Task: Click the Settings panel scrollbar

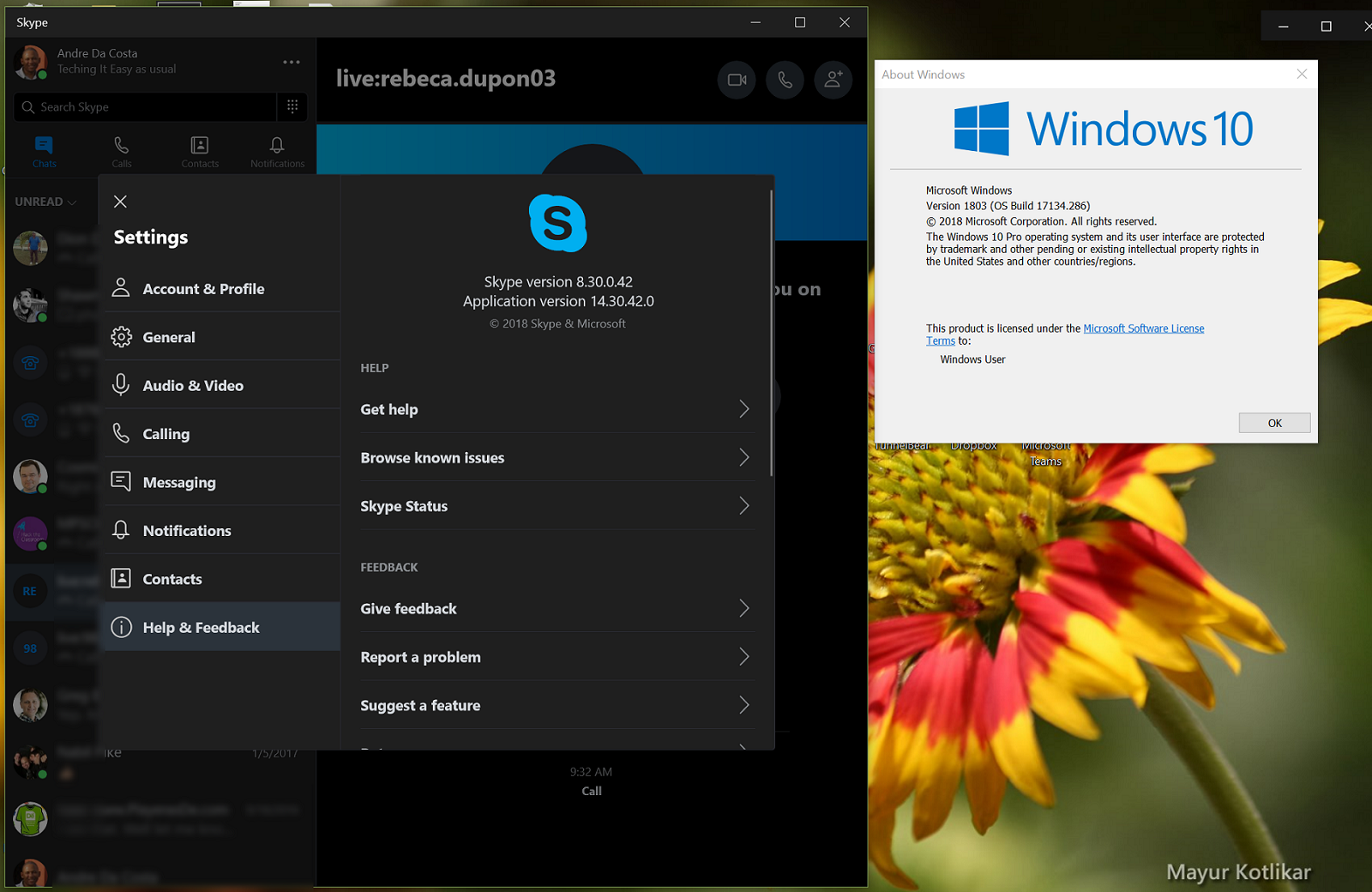Action: tap(771, 334)
